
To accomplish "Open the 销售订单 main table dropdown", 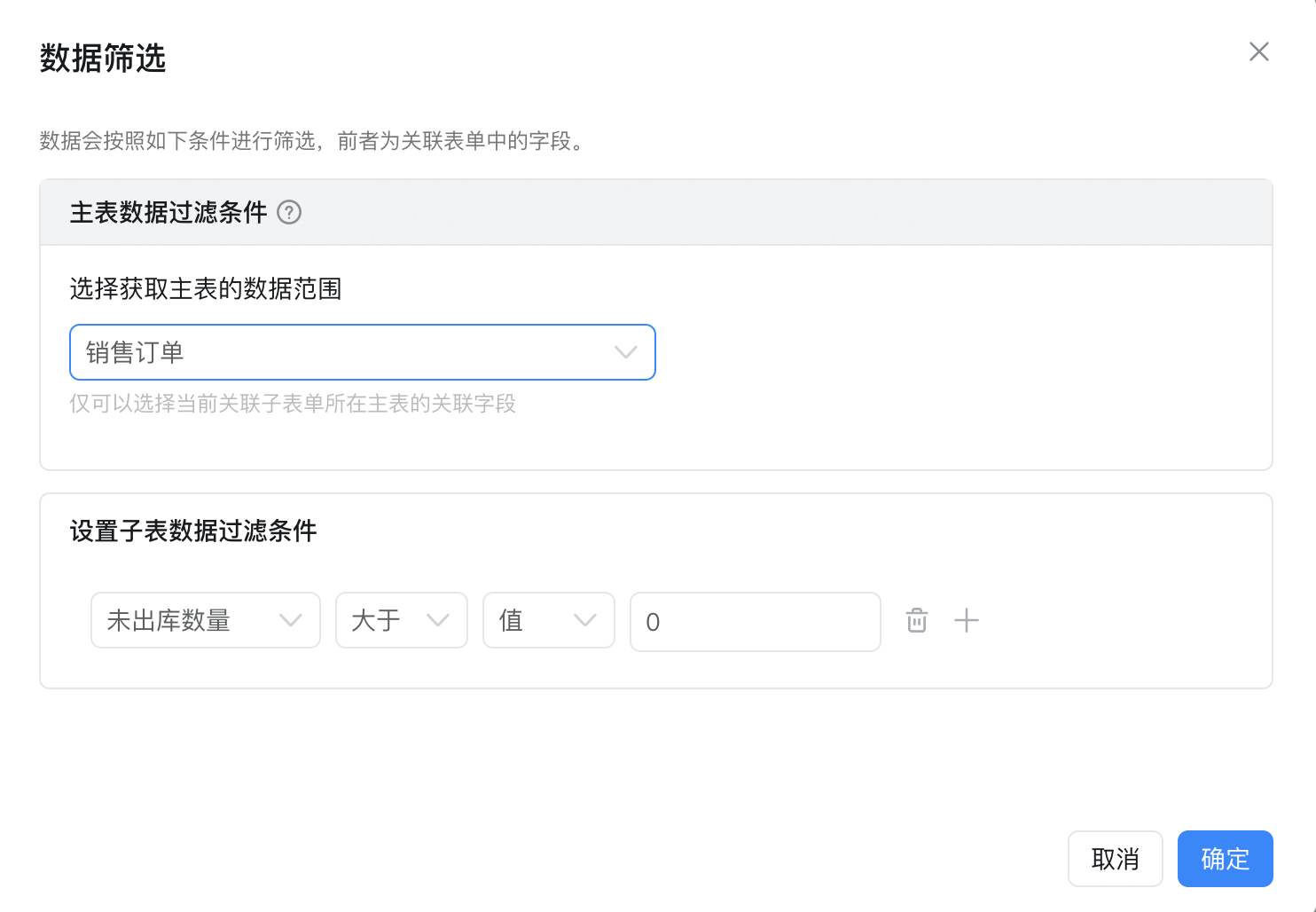I will 363,352.
